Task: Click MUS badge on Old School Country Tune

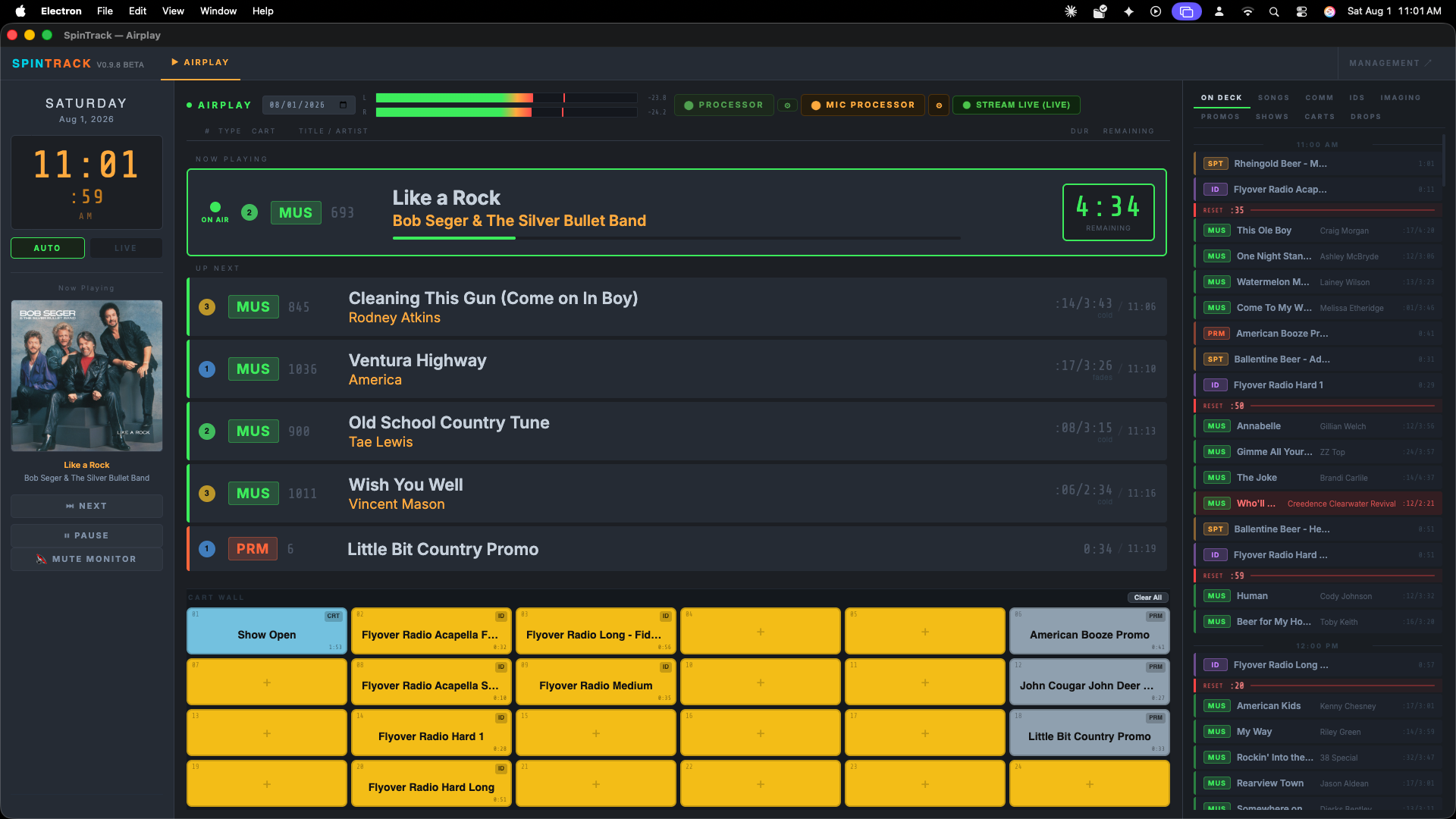Action: click(x=253, y=431)
